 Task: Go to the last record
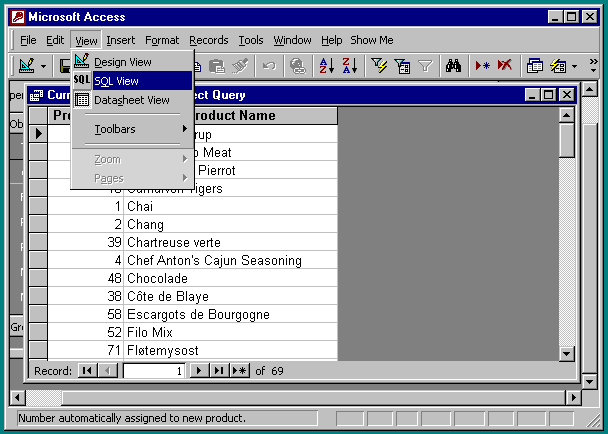(219, 371)
